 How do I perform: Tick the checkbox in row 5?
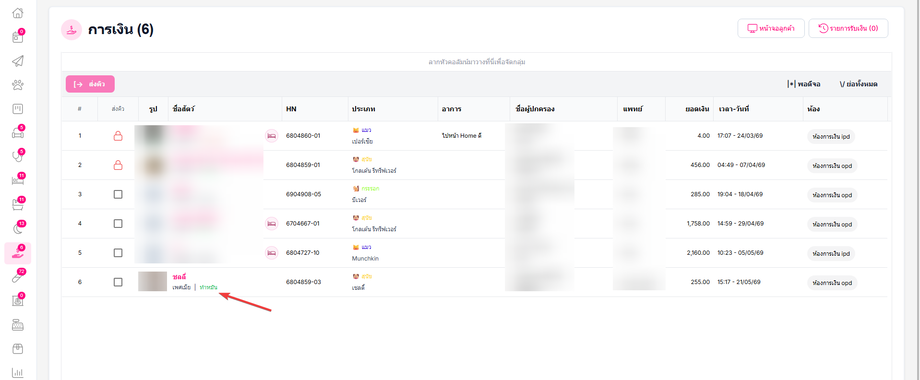coord(118,253)
